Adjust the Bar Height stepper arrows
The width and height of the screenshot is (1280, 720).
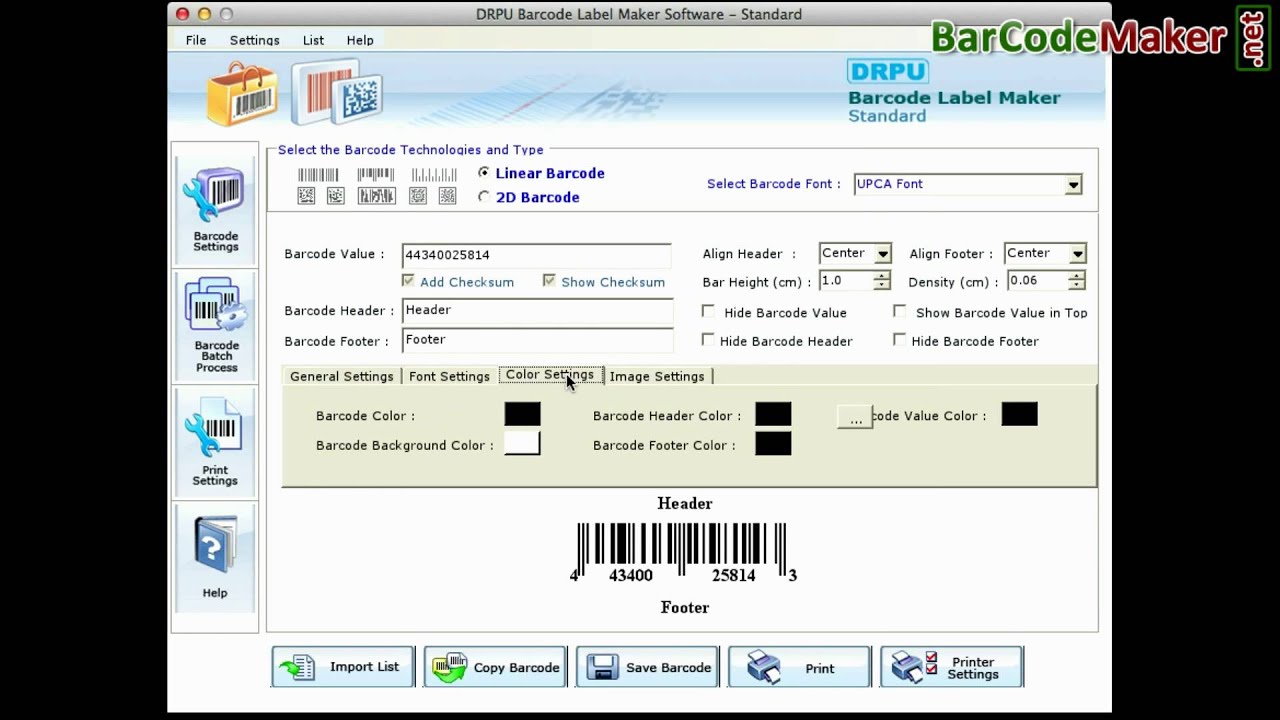coord(881,281)
